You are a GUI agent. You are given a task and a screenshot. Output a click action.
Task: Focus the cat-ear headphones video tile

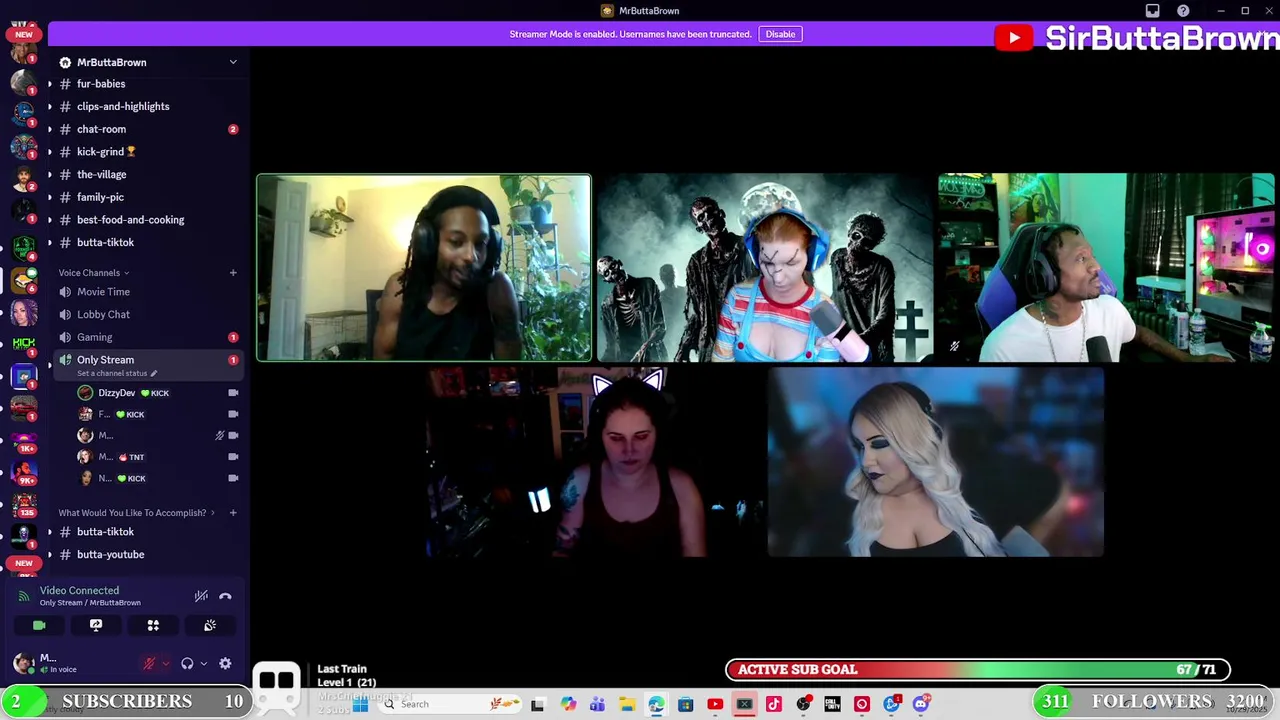point(594,462)
